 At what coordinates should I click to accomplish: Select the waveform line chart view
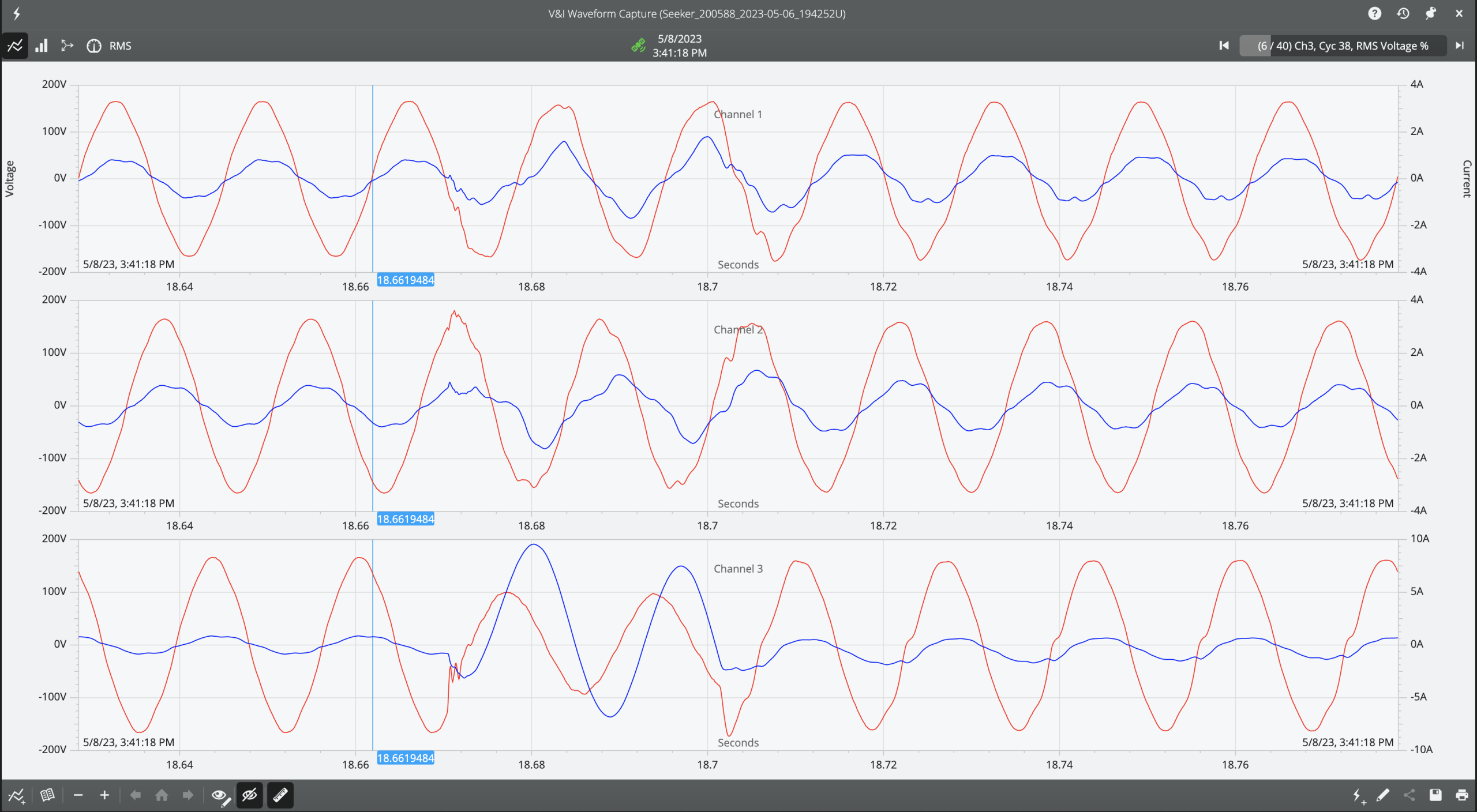[15, 46]
